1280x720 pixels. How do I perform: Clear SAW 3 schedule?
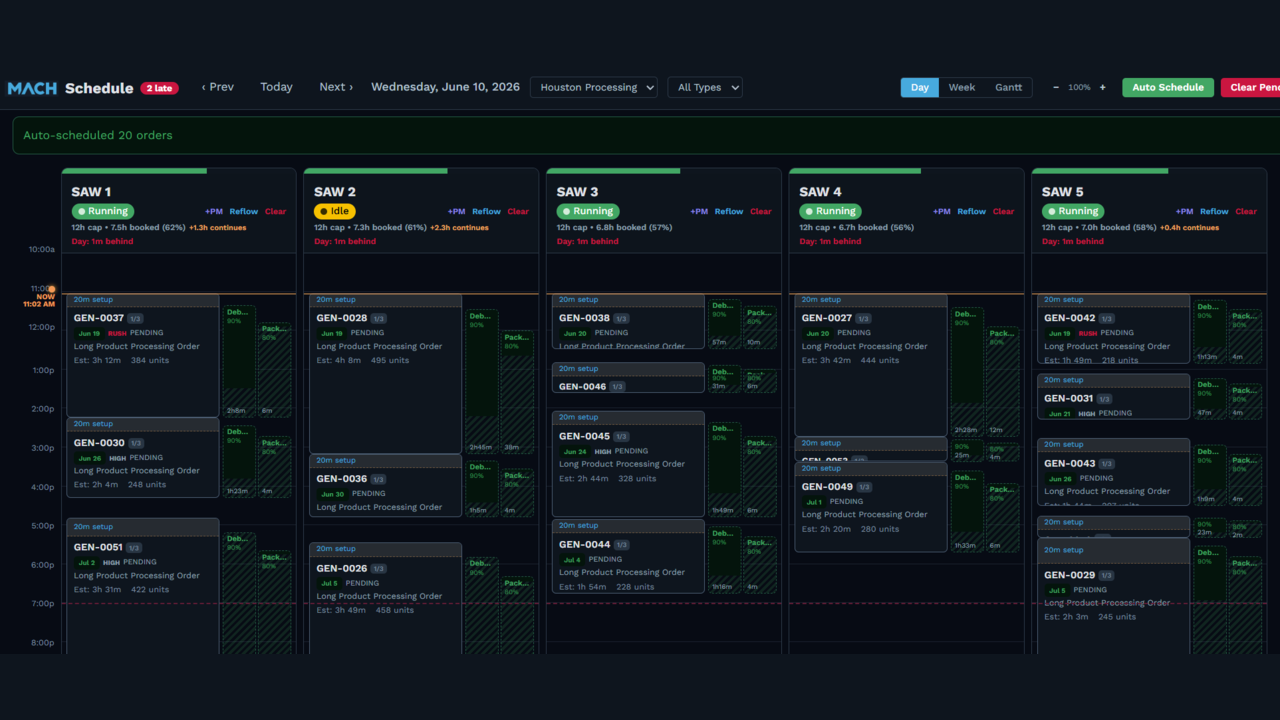coord(761,211)
